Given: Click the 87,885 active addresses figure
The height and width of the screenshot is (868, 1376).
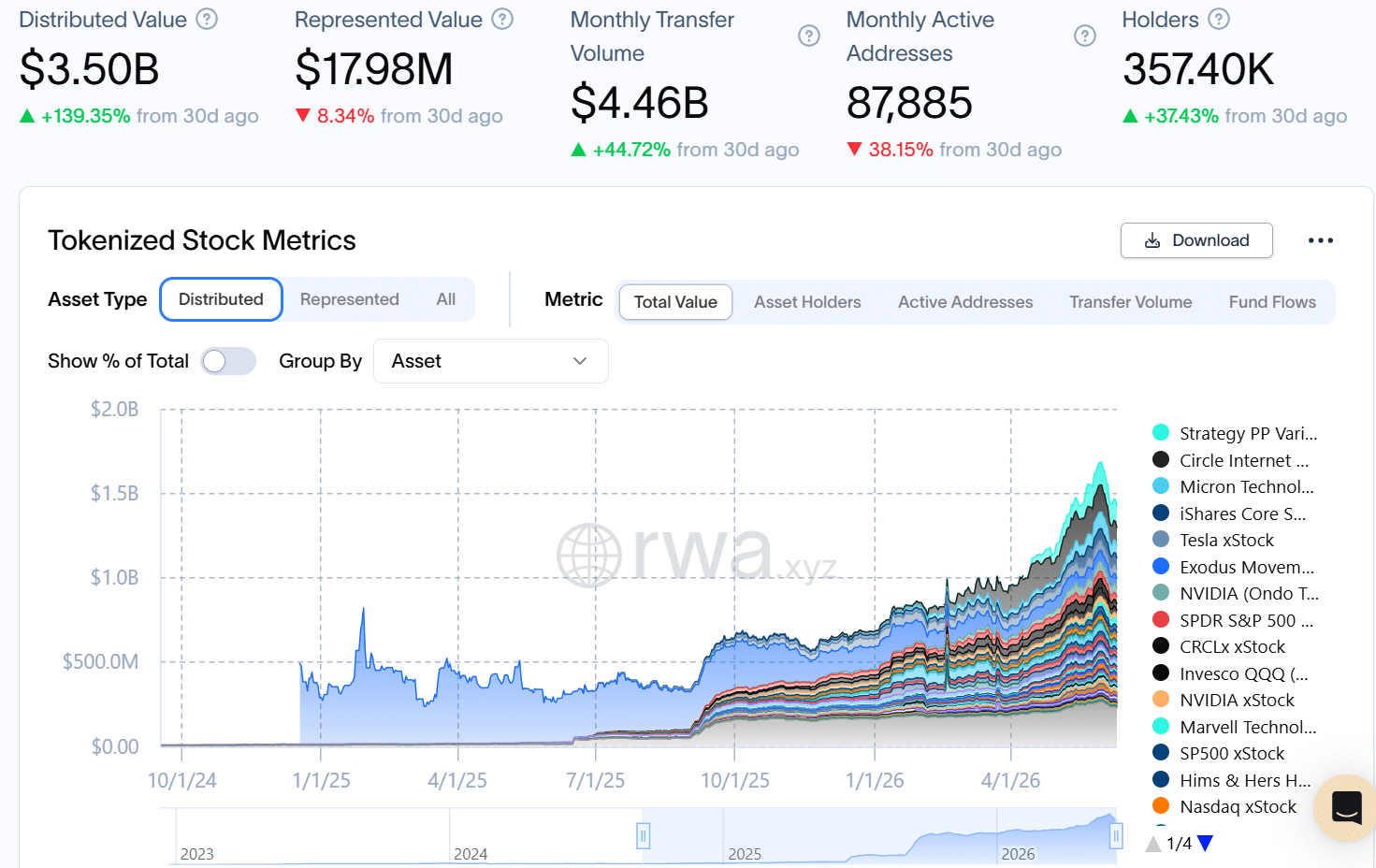Looking at the screenshot, I should (909, 103).
